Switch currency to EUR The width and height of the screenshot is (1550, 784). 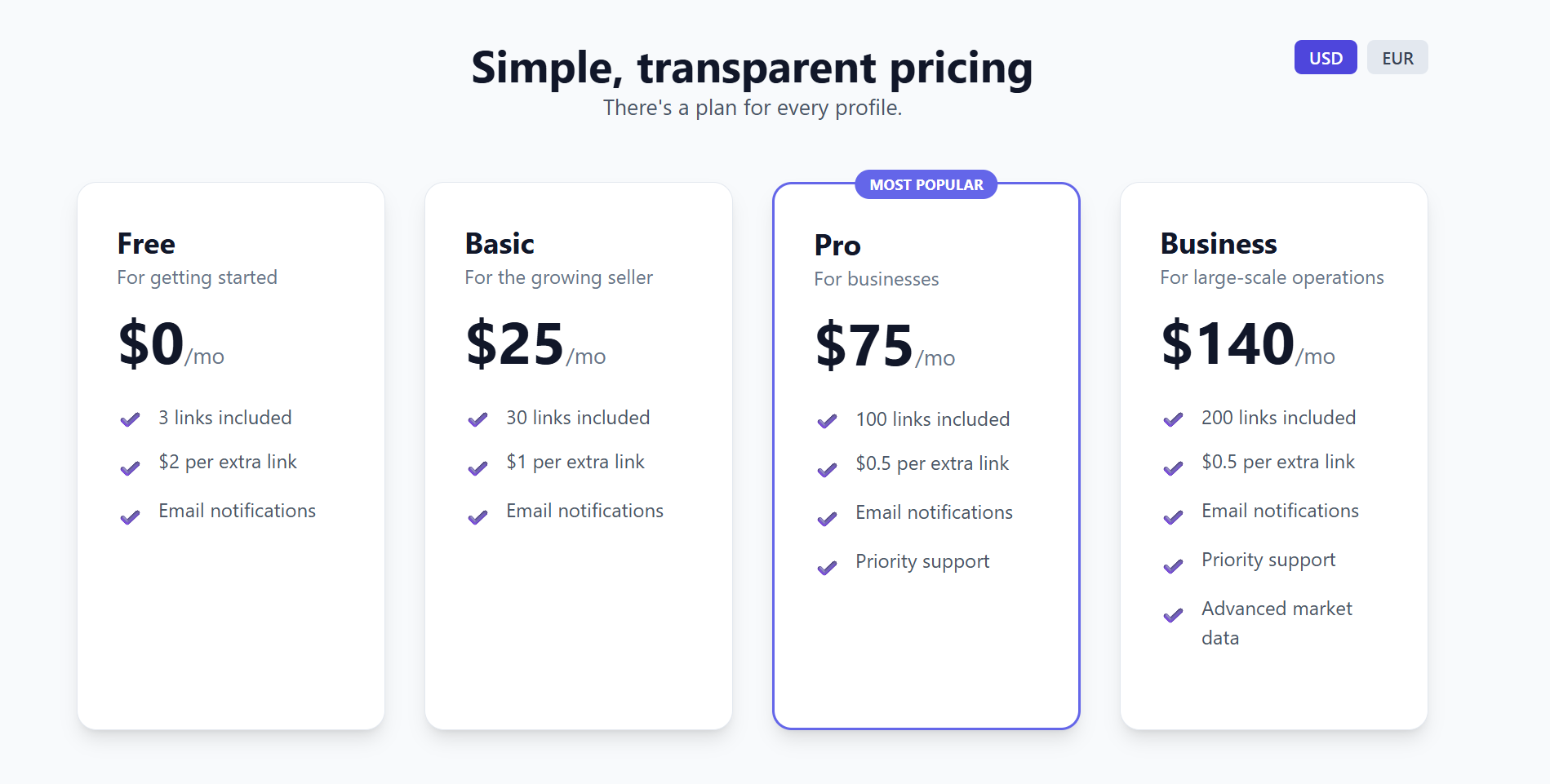tap(1397, 57)
